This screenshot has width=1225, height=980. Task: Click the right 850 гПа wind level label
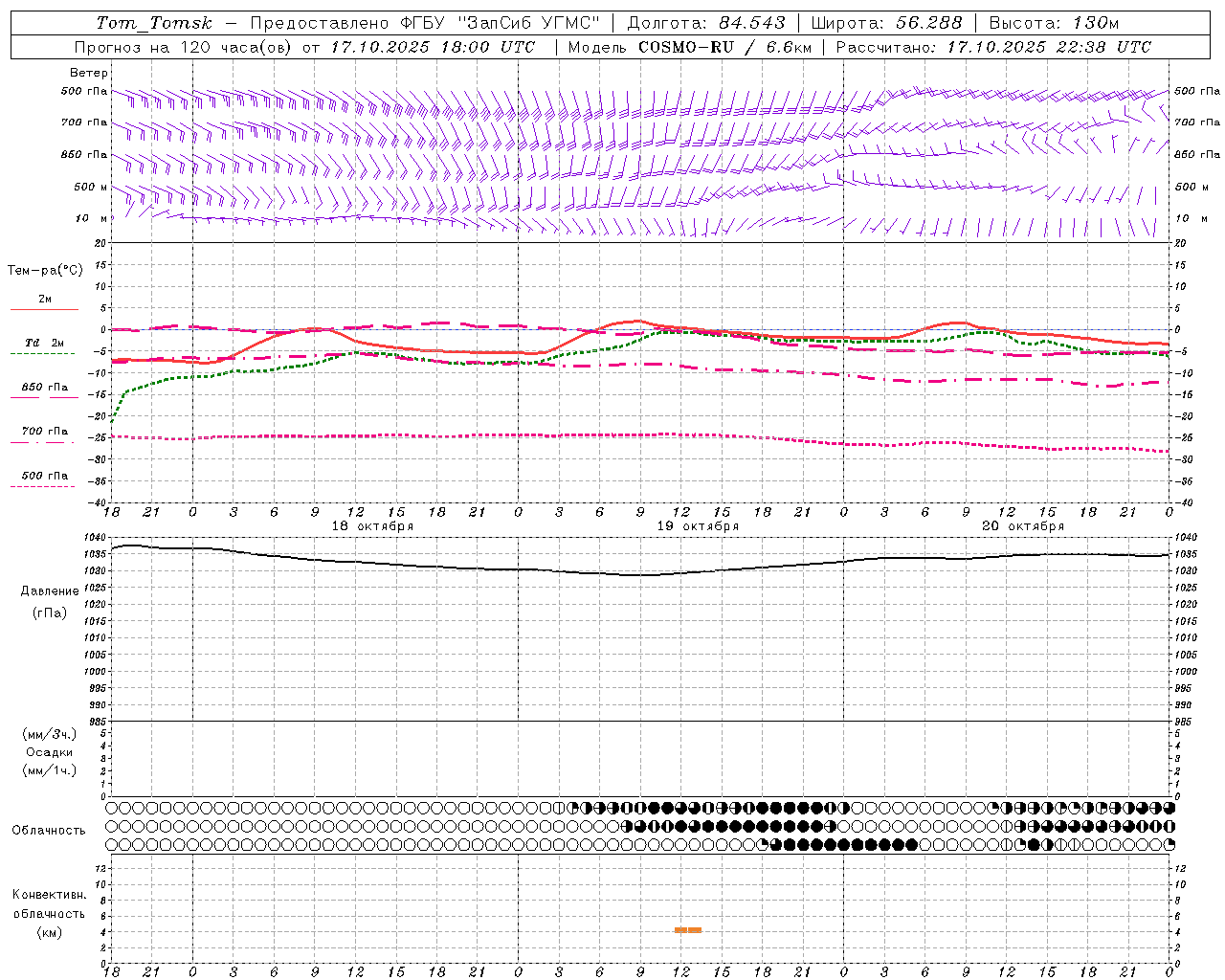1197,154
